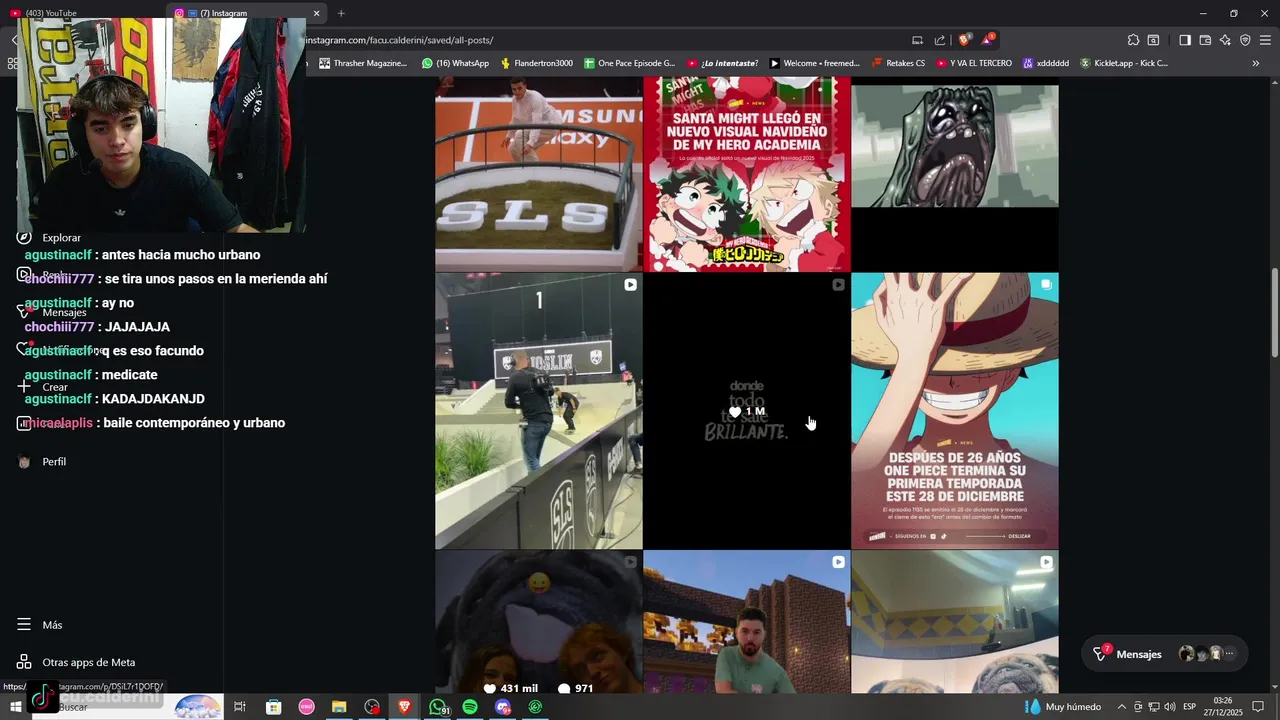Image resolution: width=1280 pixels, height=720 pixels.
Task: Open OBS Studio from taskbar
Action: [372, 707]
